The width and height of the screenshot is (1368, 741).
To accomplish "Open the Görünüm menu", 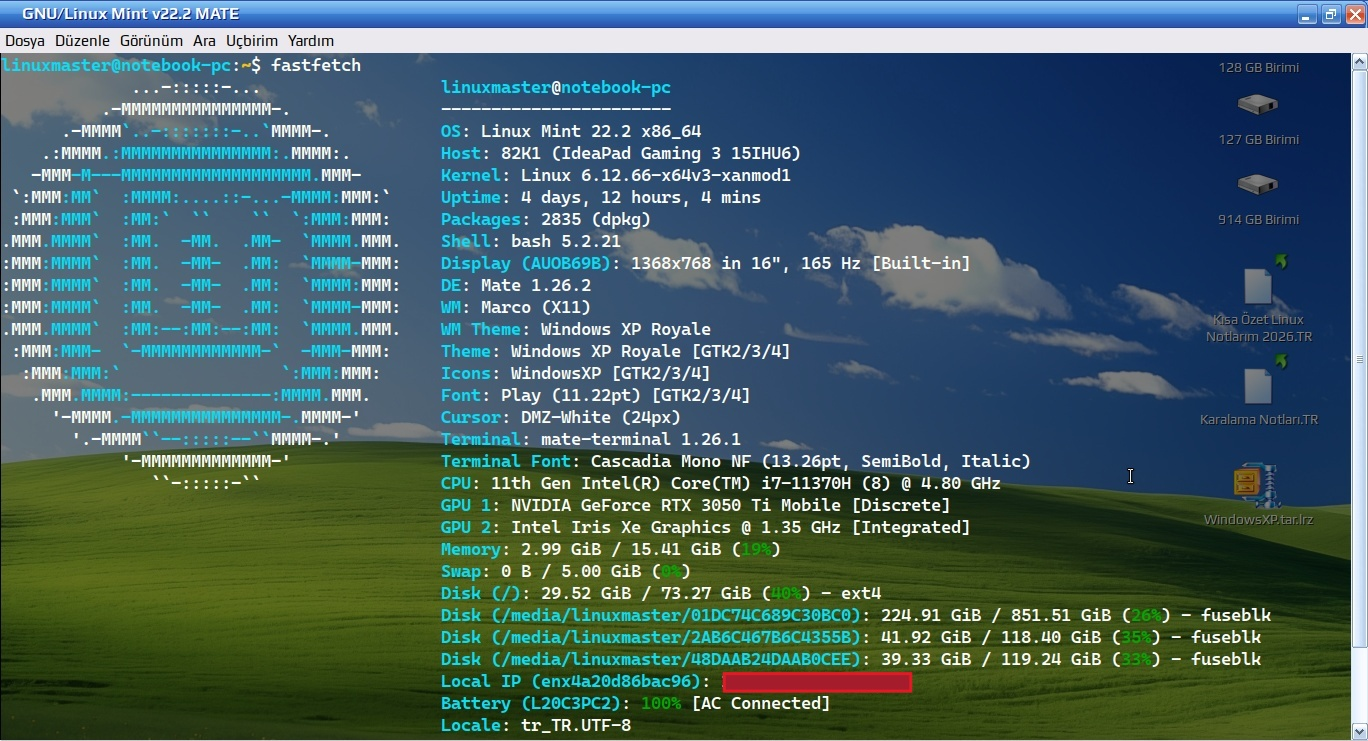I will tap(151, 41).
